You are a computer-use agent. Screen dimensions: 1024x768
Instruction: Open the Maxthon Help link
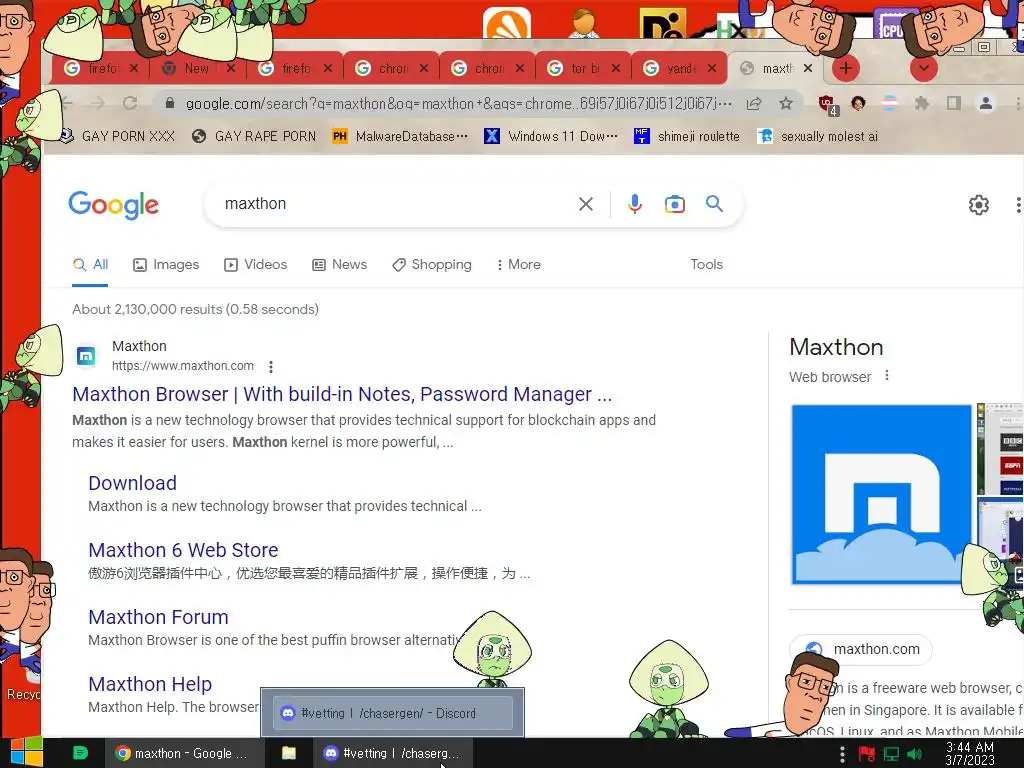[150, 684]
